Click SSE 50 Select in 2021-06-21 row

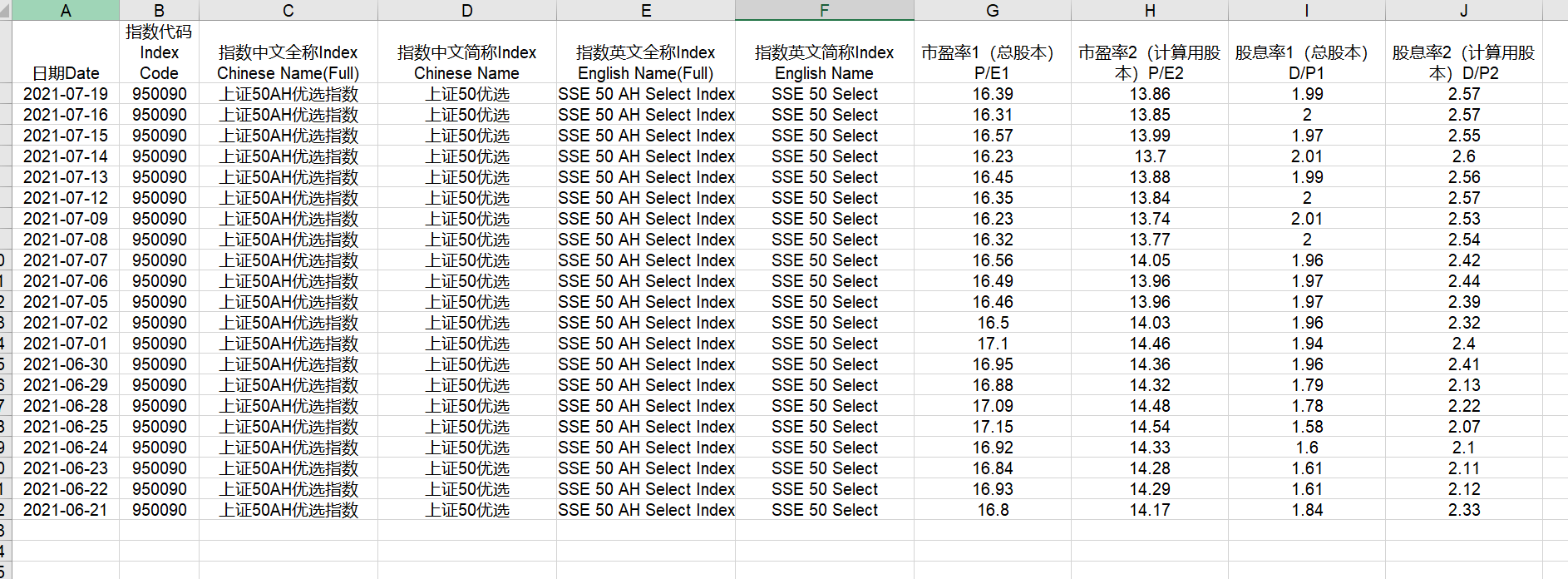click(825, 510)
